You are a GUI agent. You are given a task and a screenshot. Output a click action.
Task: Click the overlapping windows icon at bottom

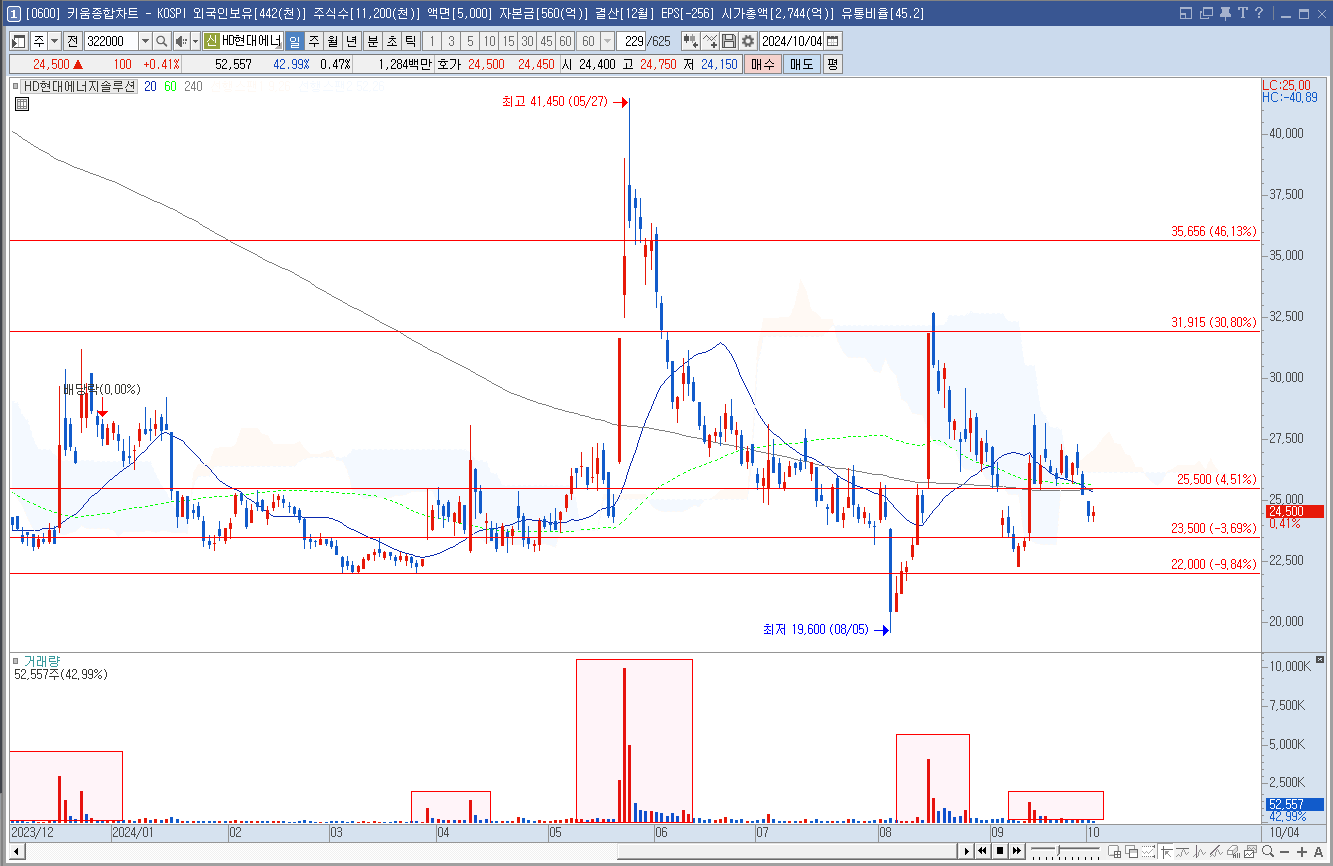(1132, 851)
